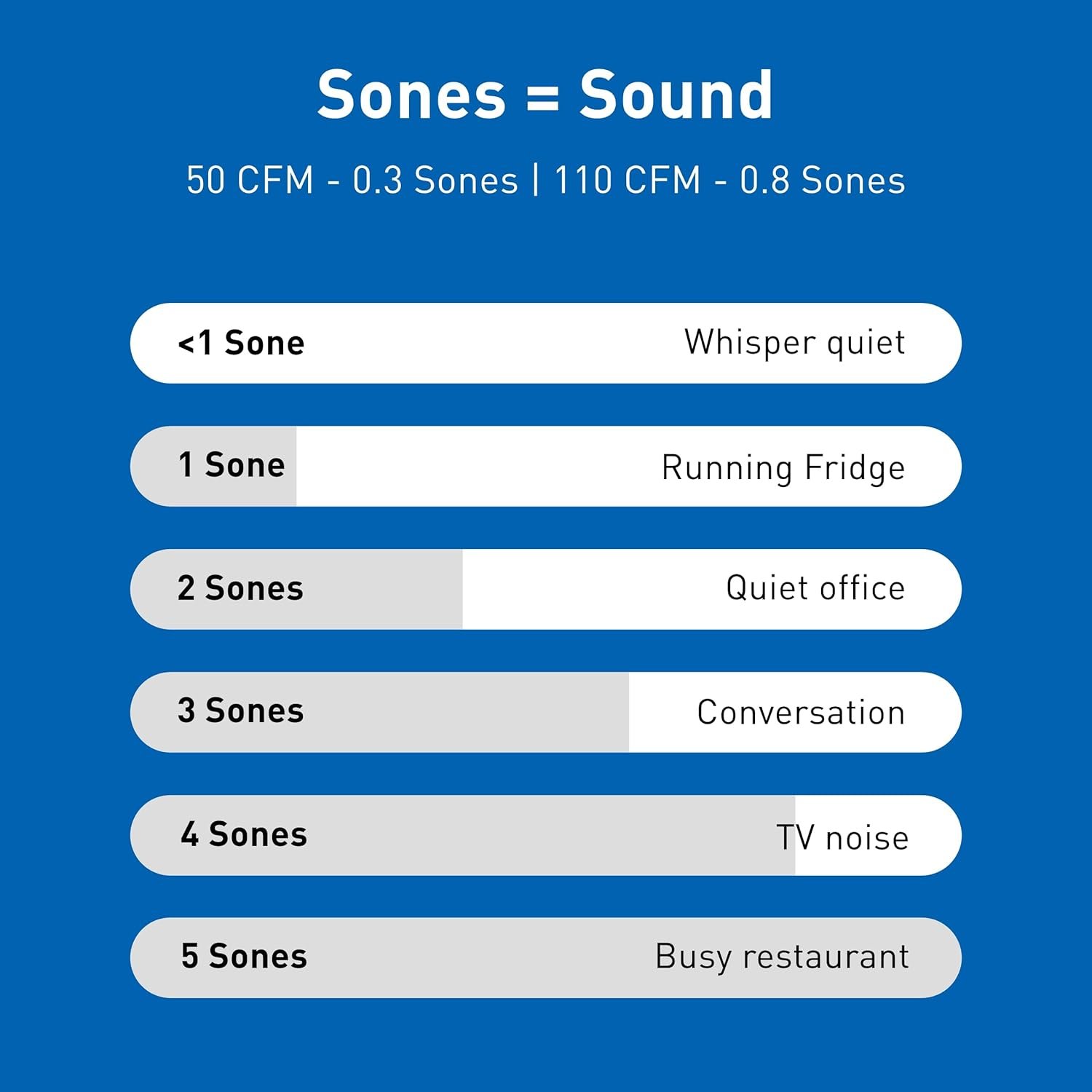1092x1092 pixels.
Task: Select the "Quiet office" description
Action: point(815,588)
